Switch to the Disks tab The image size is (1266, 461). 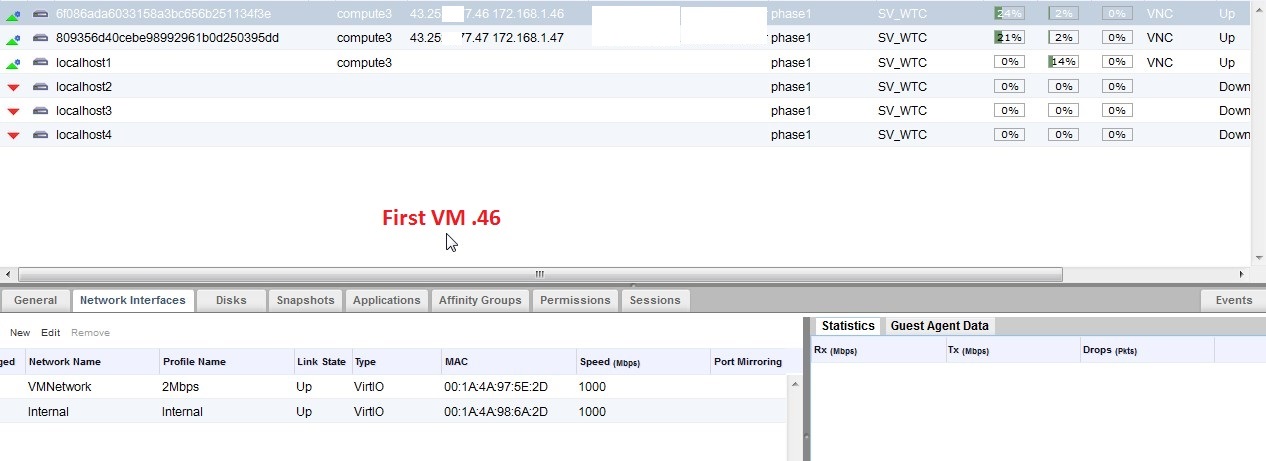click(231, 300)
